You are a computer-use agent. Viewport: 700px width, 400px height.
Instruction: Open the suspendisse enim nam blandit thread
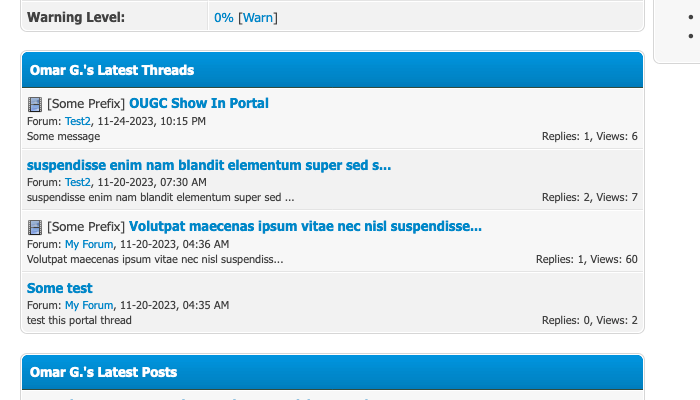209,165
